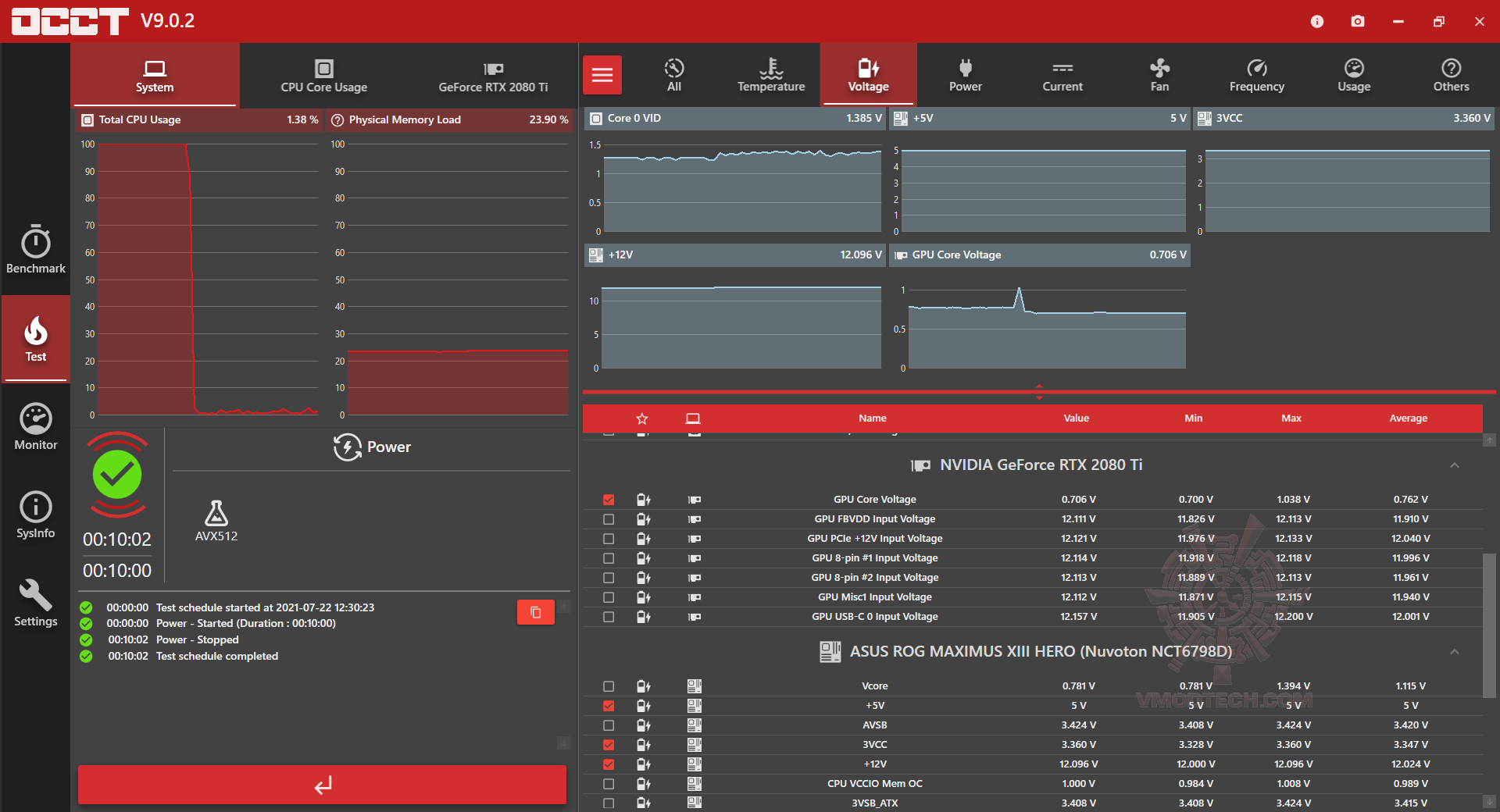Viewport: 1500px width, 812px height.
Task: Click the red hamburger menu button
Action: point(602,75)
